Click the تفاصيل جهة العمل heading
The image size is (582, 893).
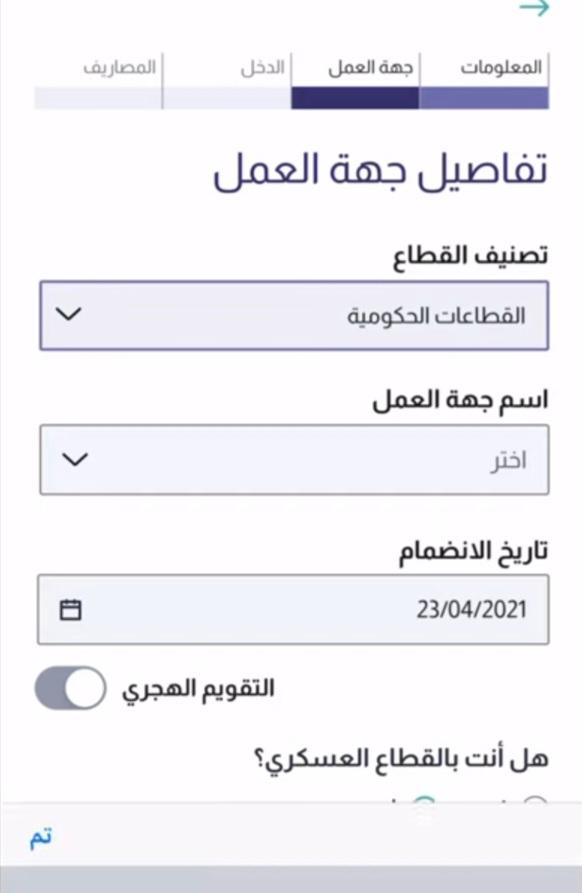[x=380, y=171]
